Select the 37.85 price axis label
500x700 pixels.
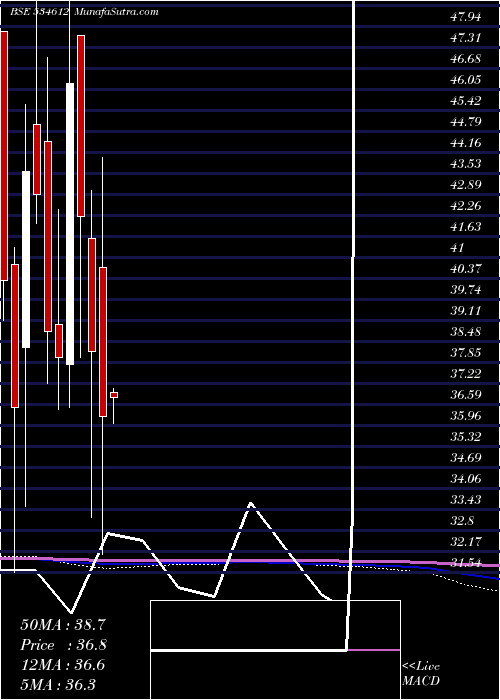coord(466,353)
